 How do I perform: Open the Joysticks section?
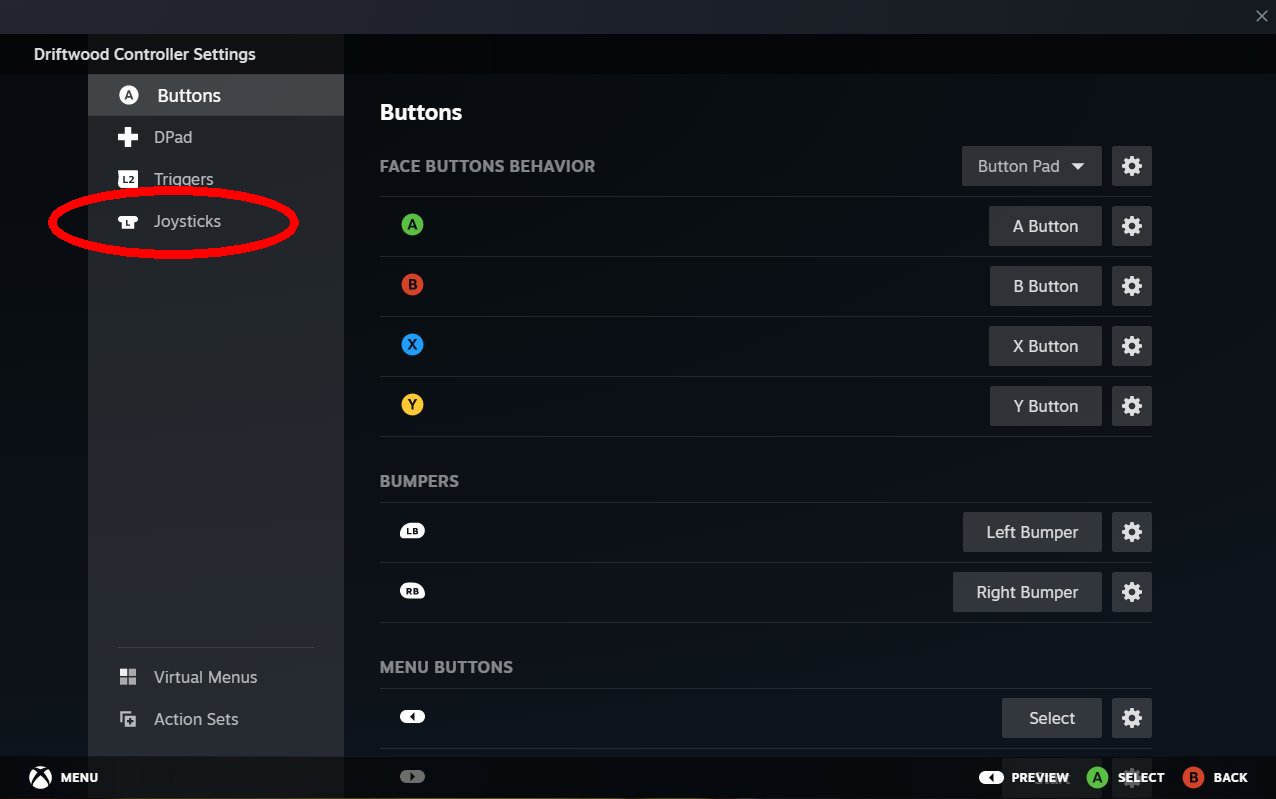pyautogui.click(x=187, y=221)
